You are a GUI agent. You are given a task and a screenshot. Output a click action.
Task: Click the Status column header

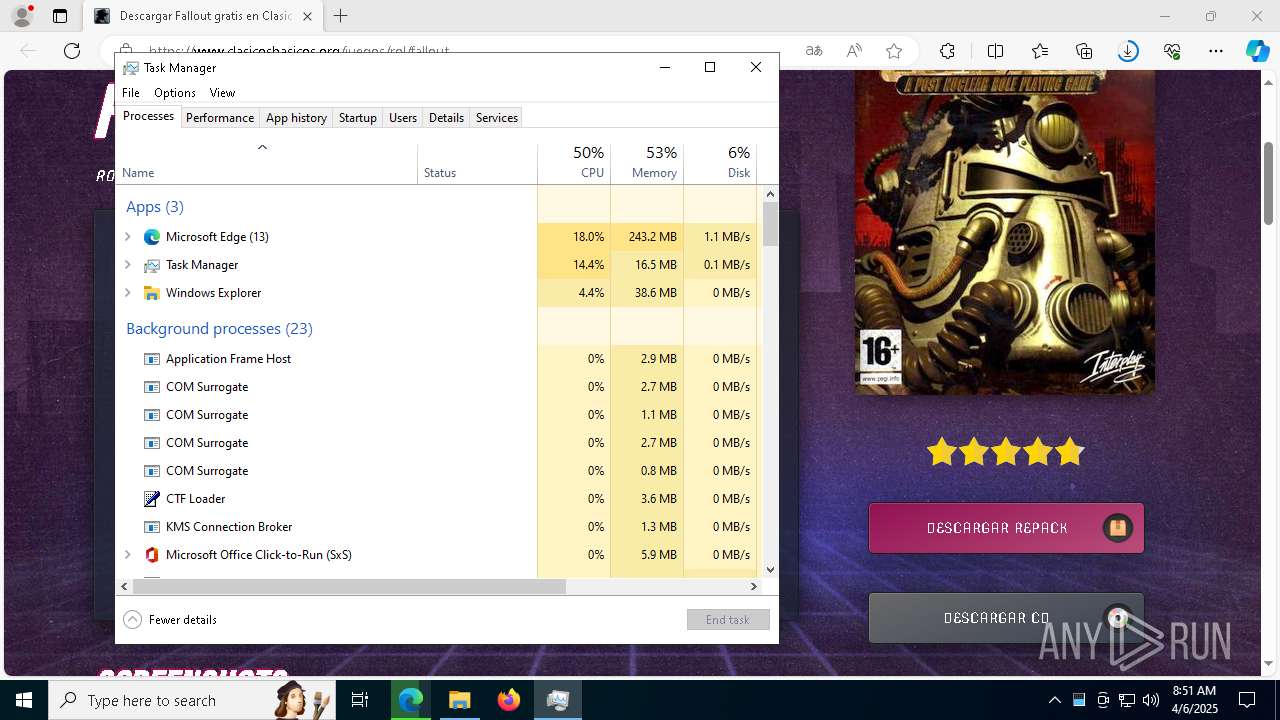477,163
